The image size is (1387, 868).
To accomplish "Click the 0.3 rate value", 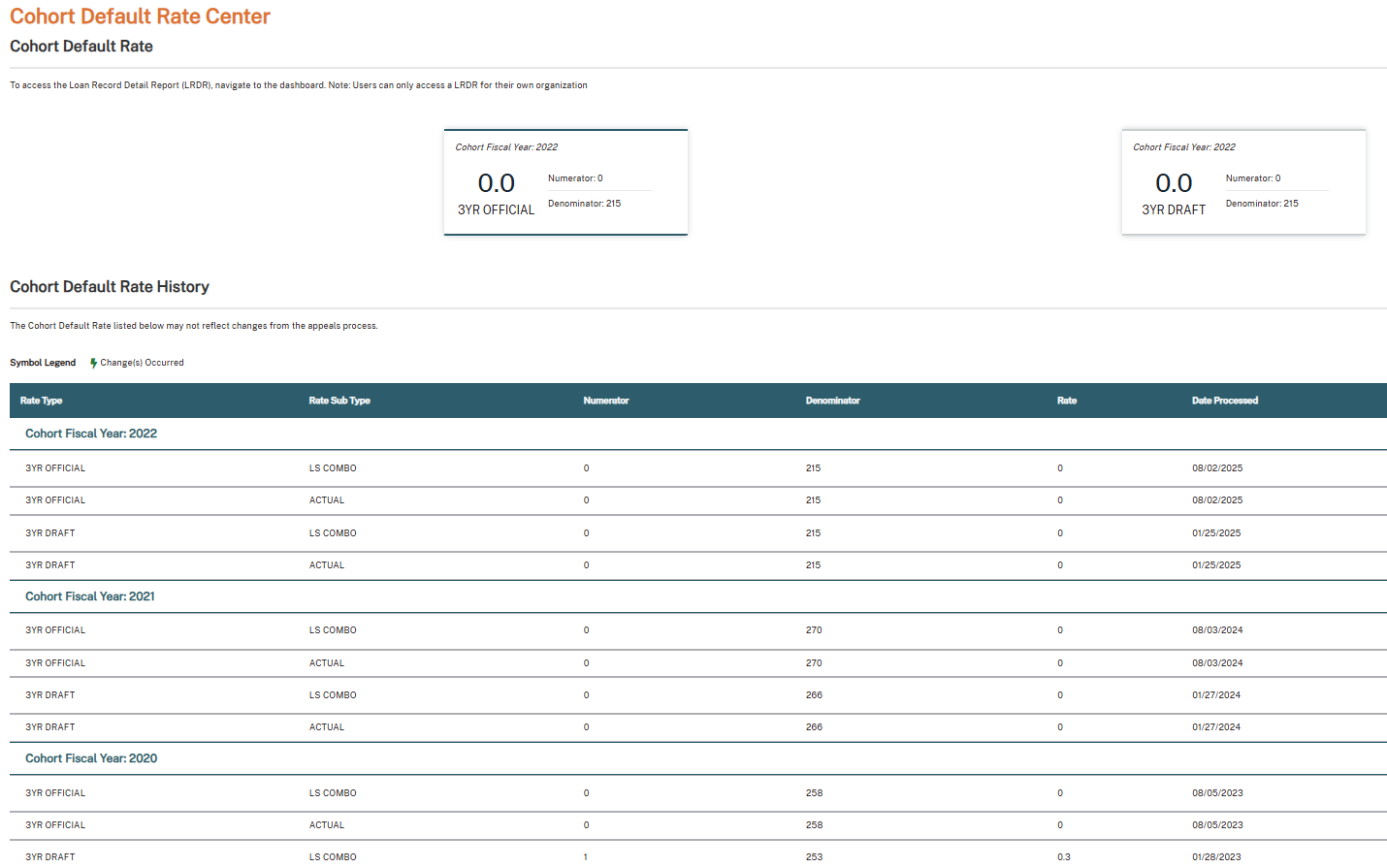I will (1064, 857).
